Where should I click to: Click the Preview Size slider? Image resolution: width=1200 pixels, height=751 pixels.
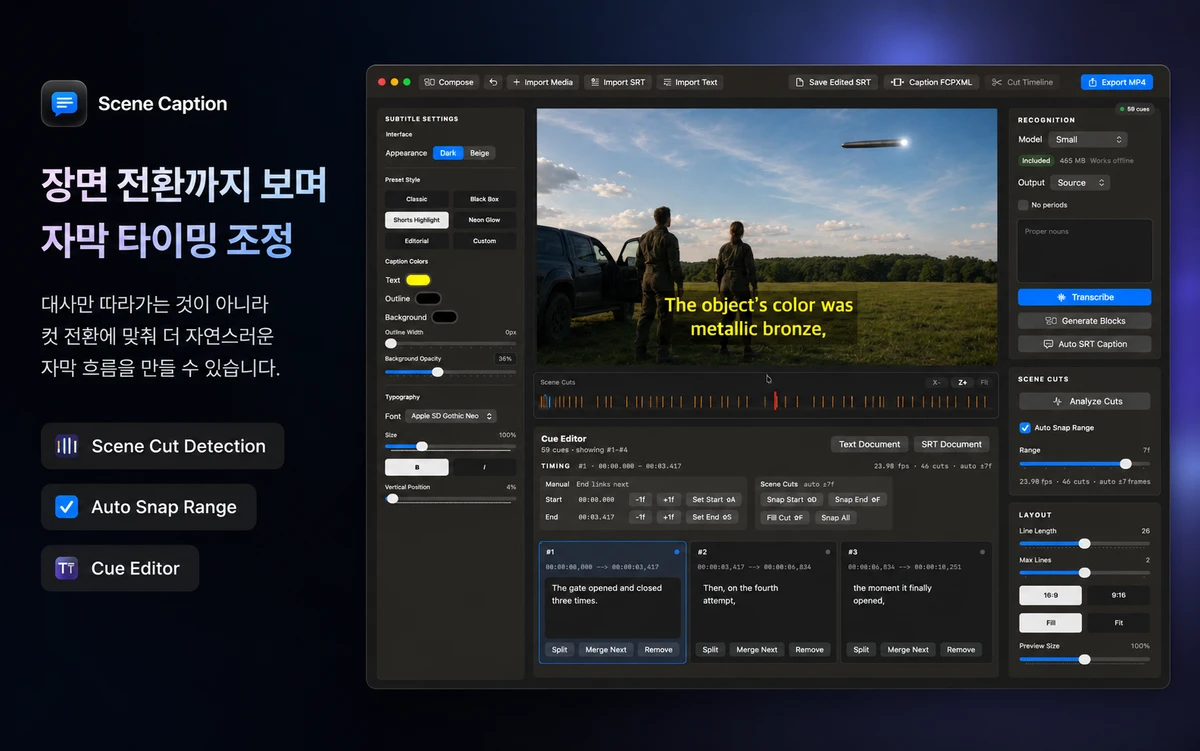click(x=1084, y=659)
